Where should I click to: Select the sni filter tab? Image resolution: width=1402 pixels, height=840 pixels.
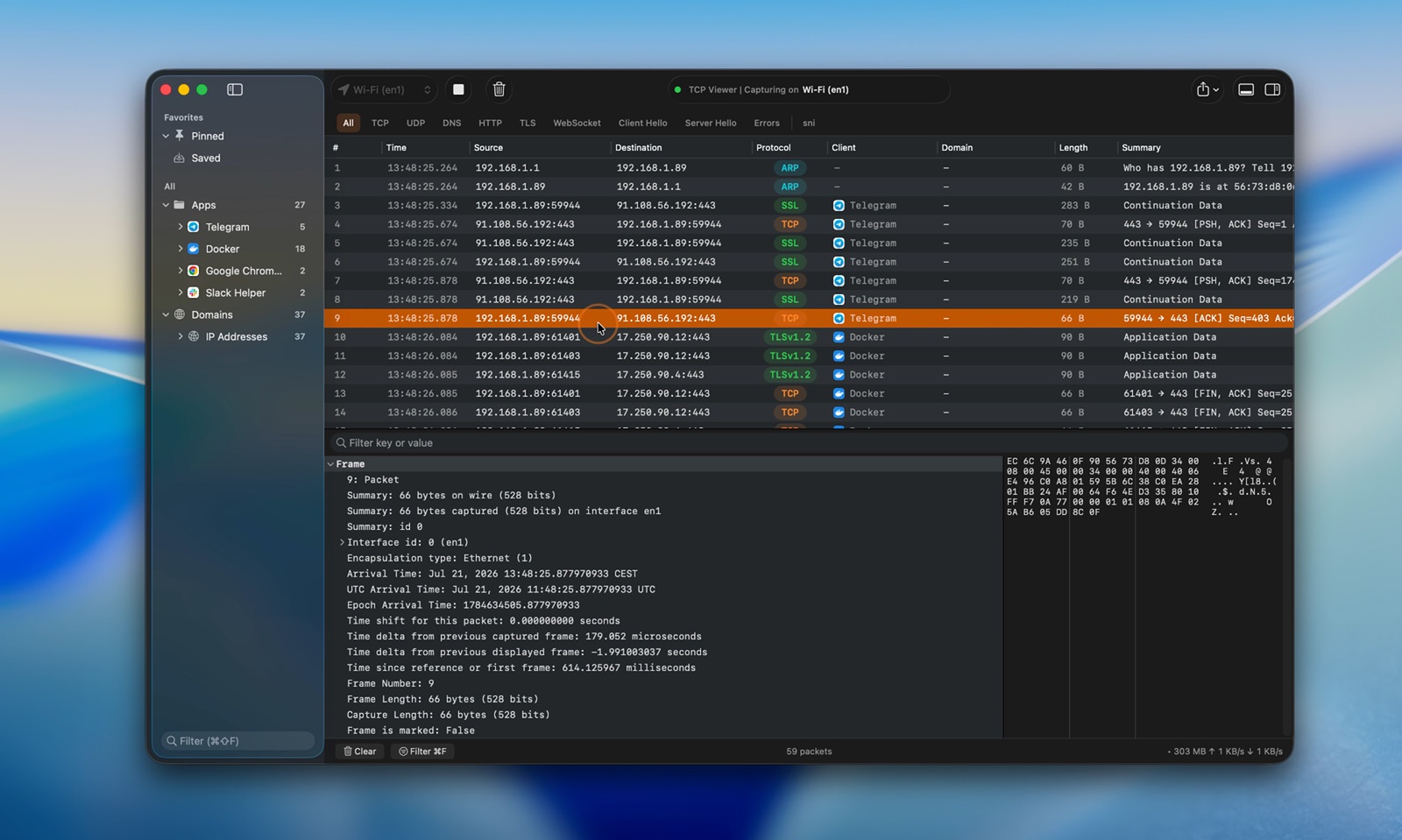[808, 123]
